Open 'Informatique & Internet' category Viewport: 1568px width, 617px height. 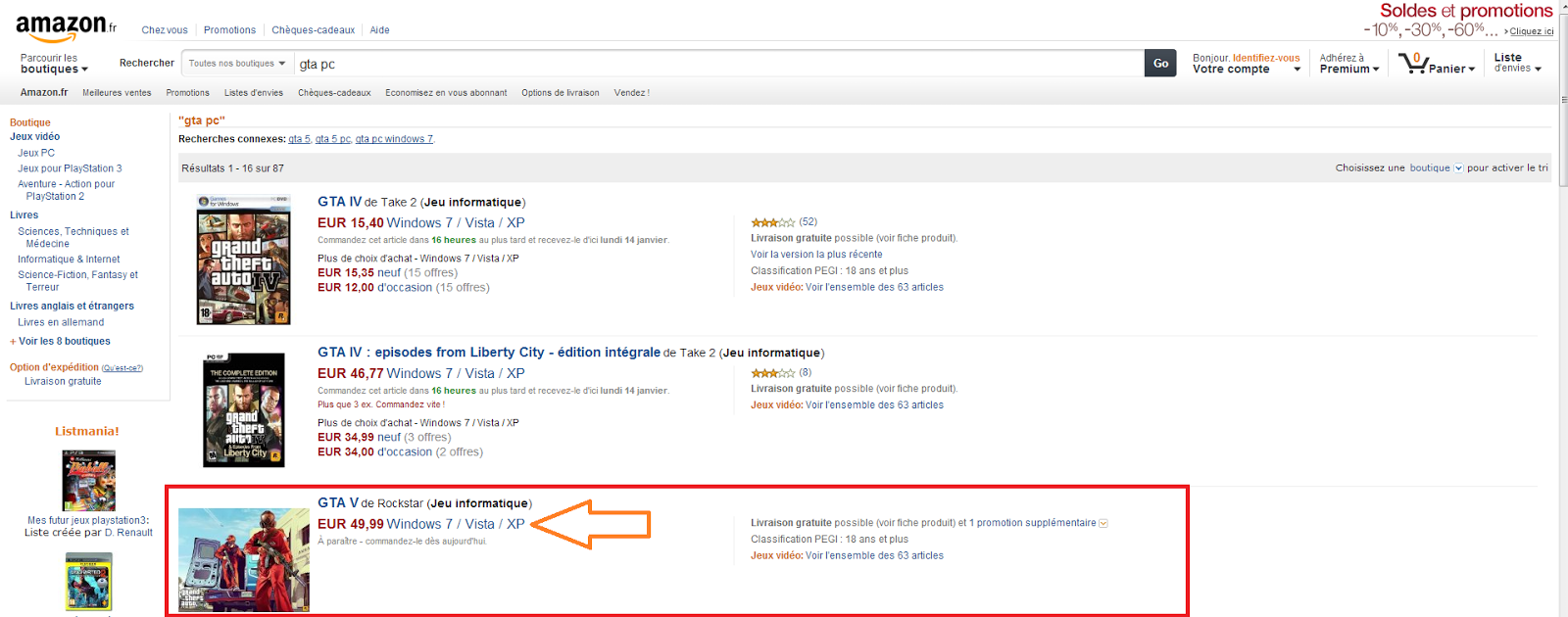click(x=69, y=260)
